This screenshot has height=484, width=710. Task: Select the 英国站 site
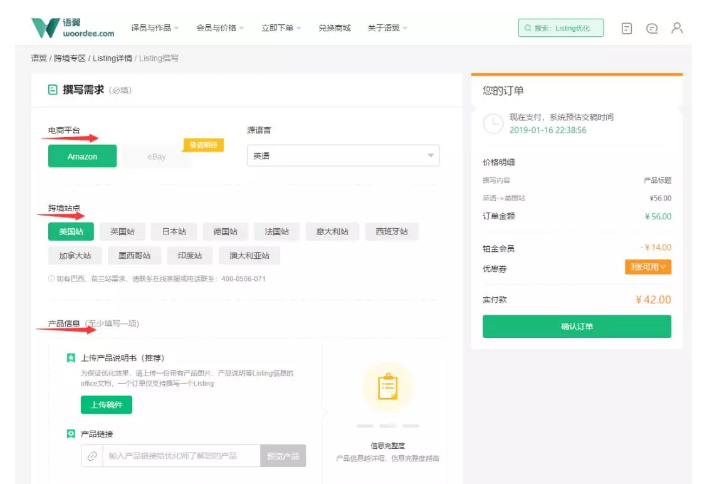tap(122, 231)
